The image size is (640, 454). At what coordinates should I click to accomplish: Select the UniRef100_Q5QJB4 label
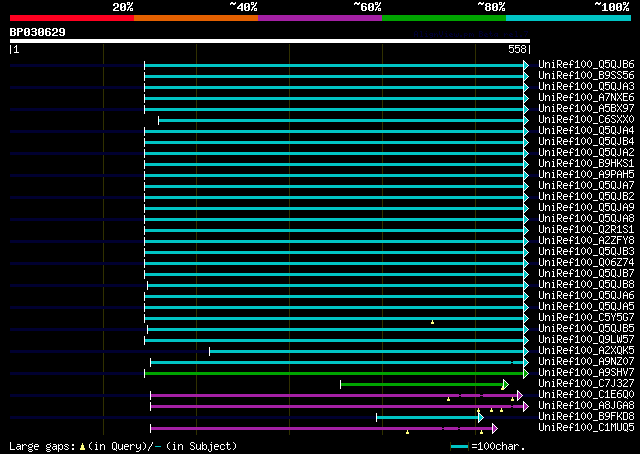click(586, 142)
